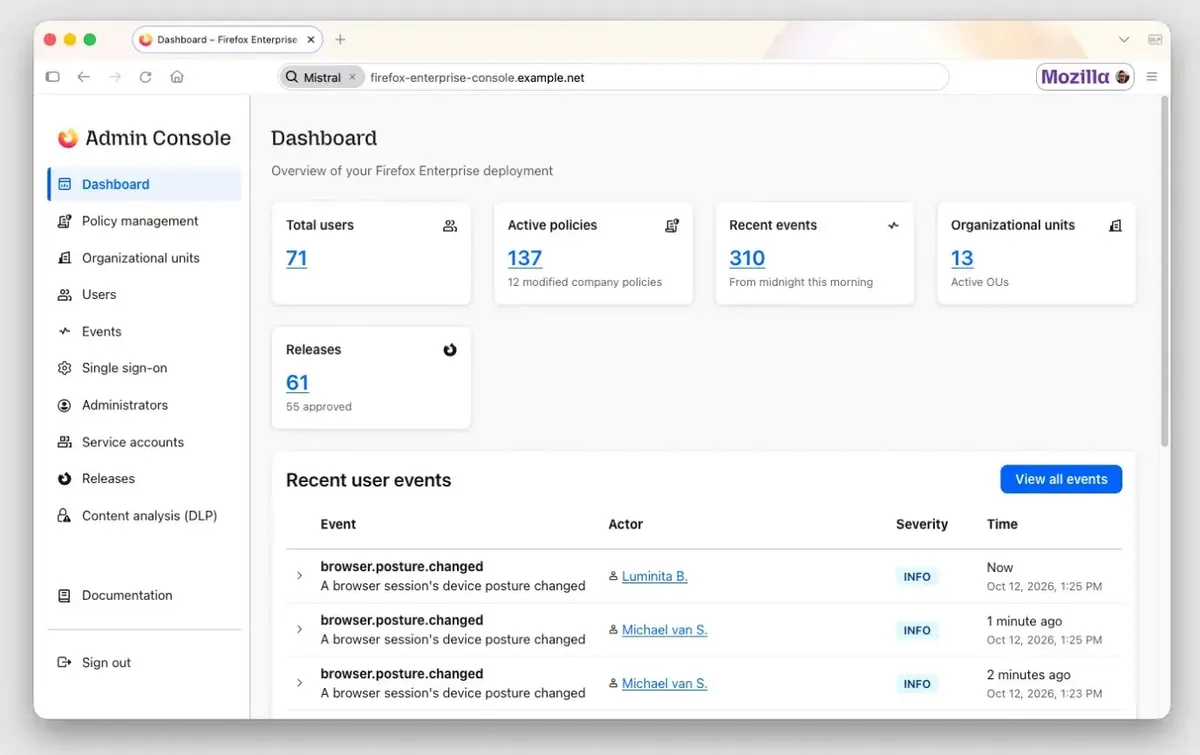
Task: Remove the Mistral search engine chip
Action: coord(352,77)
